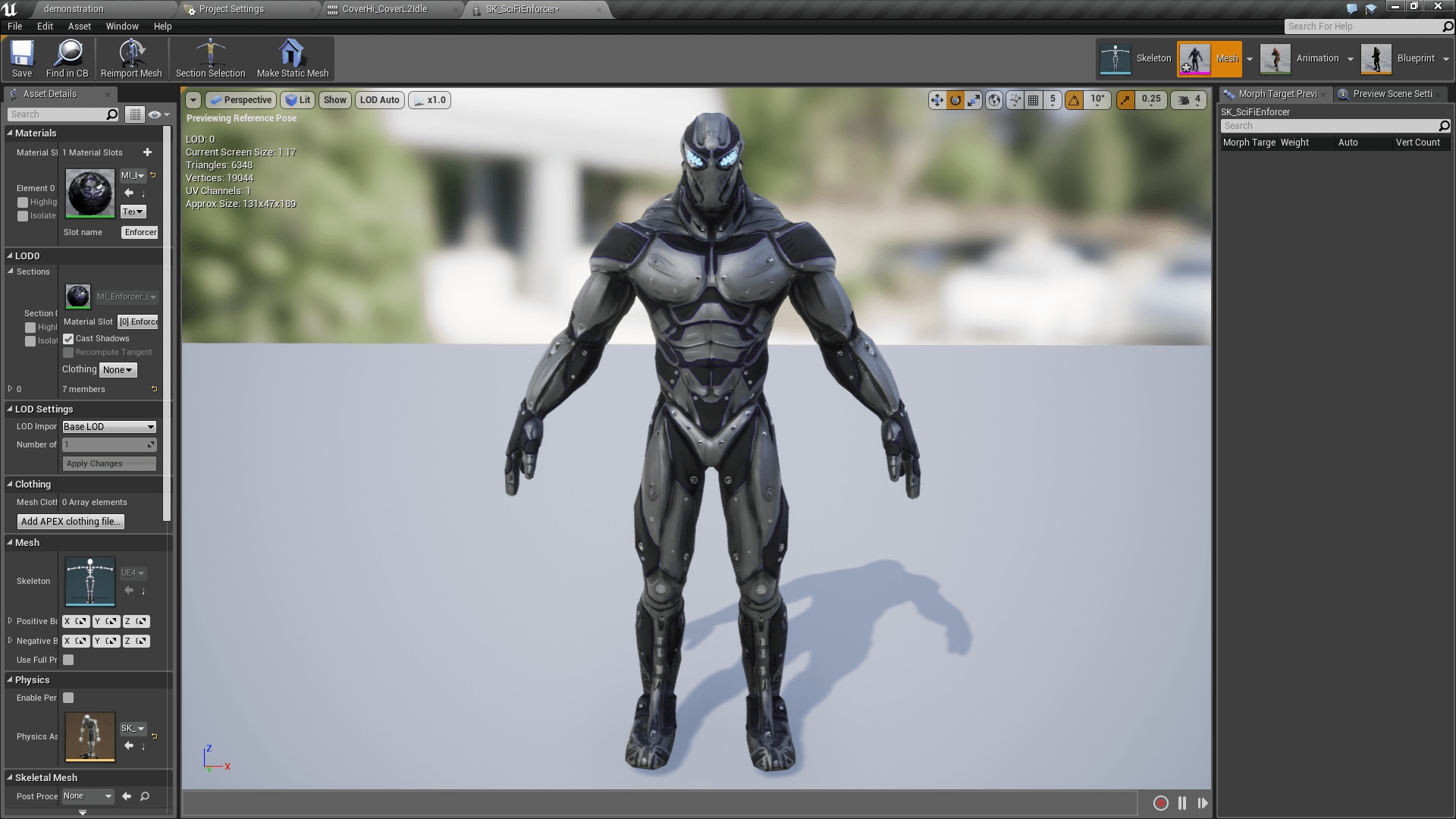Switch to the Blueprint editing mode
Image resolution: width=1456 pixels, height=819 pixels.
click(x=1375, y=58)
